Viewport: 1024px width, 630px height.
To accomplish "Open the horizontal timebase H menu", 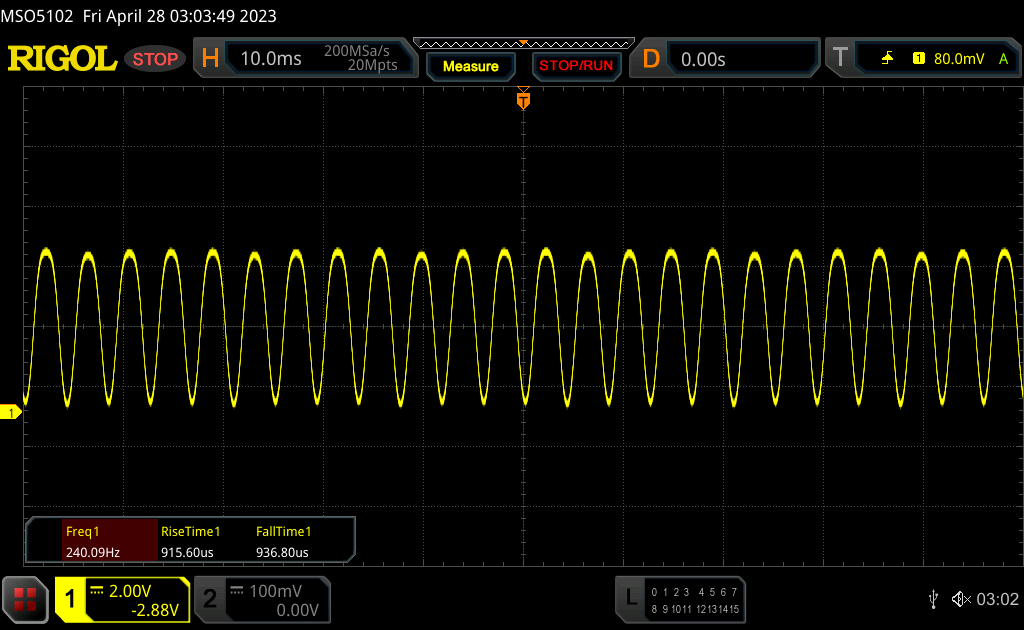I will tap(210, 59).
